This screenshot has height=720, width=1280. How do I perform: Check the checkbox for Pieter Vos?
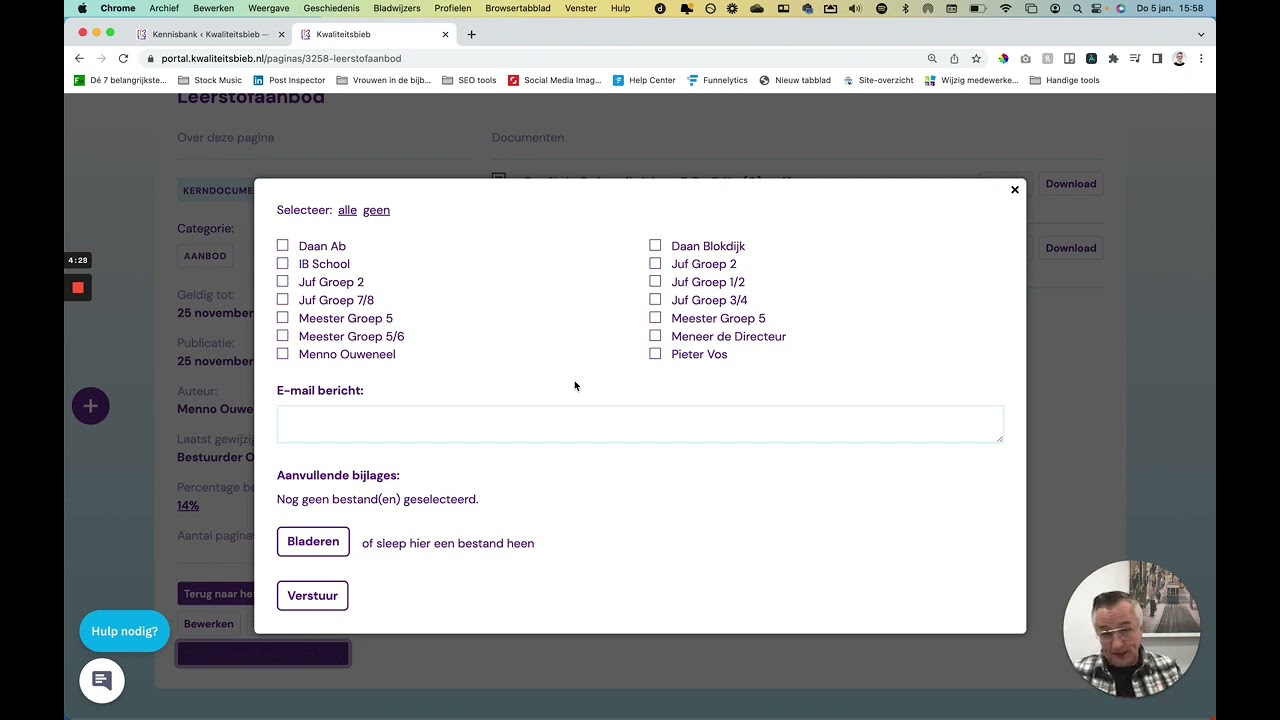(655, 354)
